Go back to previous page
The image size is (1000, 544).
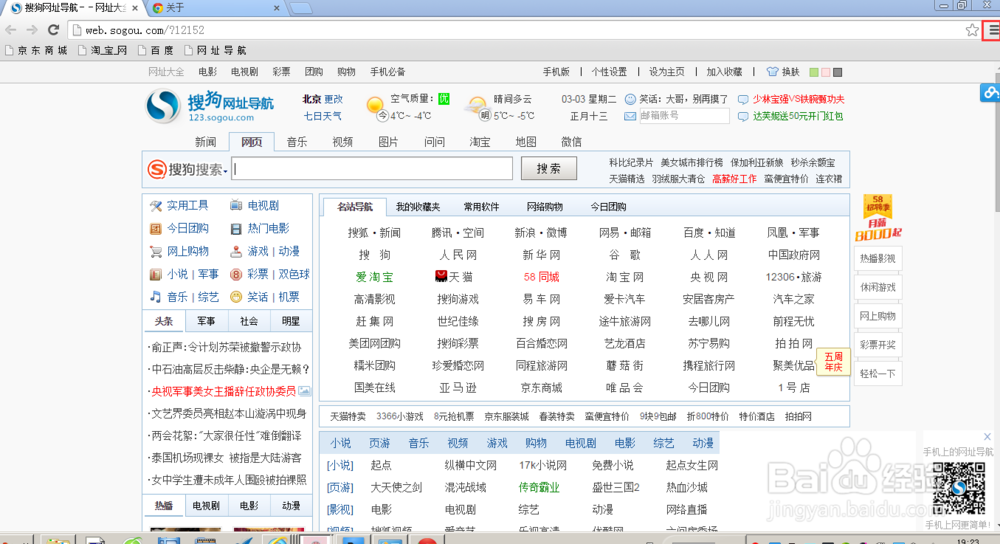(11, 30)
